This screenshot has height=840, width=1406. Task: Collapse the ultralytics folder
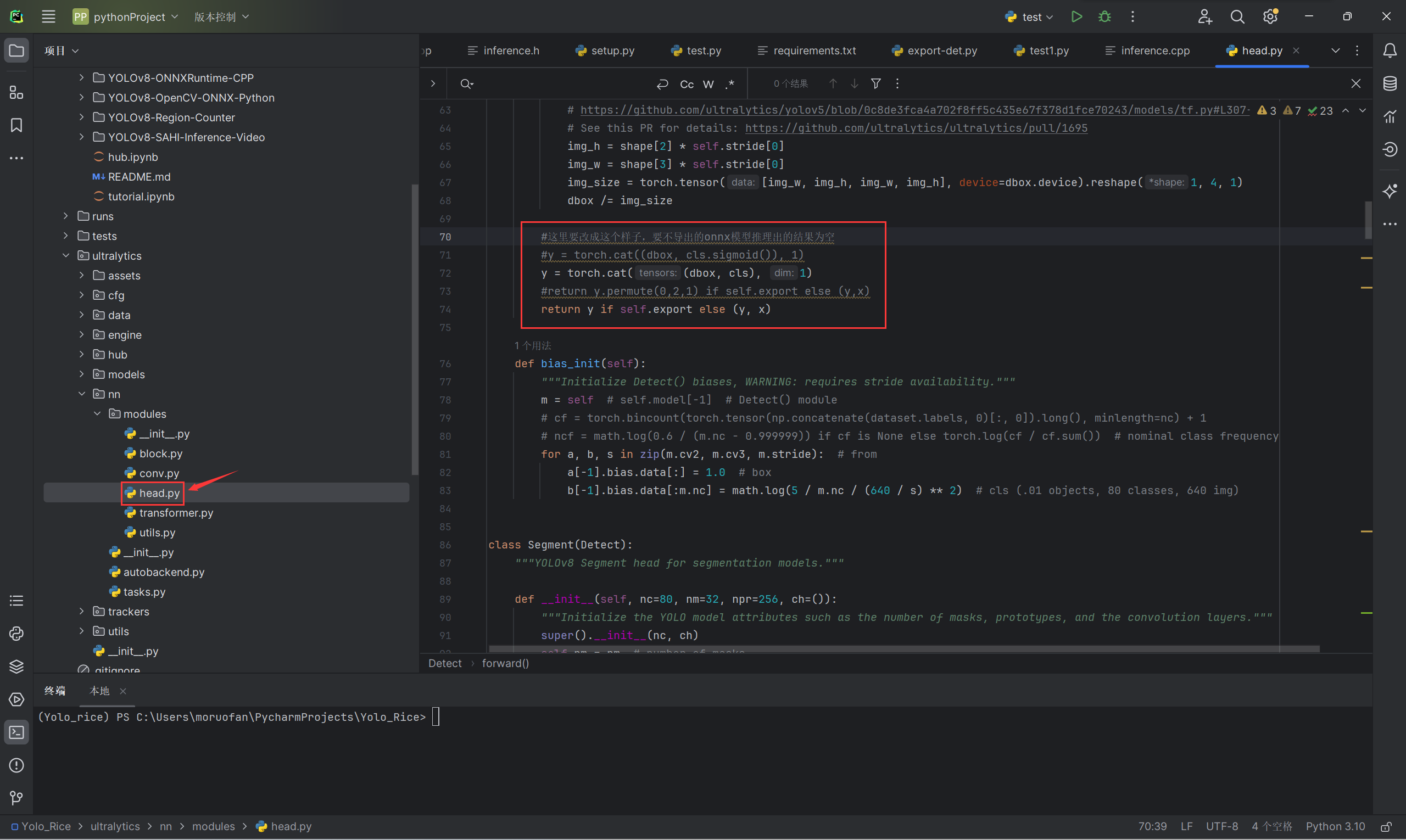pos(66,256)
